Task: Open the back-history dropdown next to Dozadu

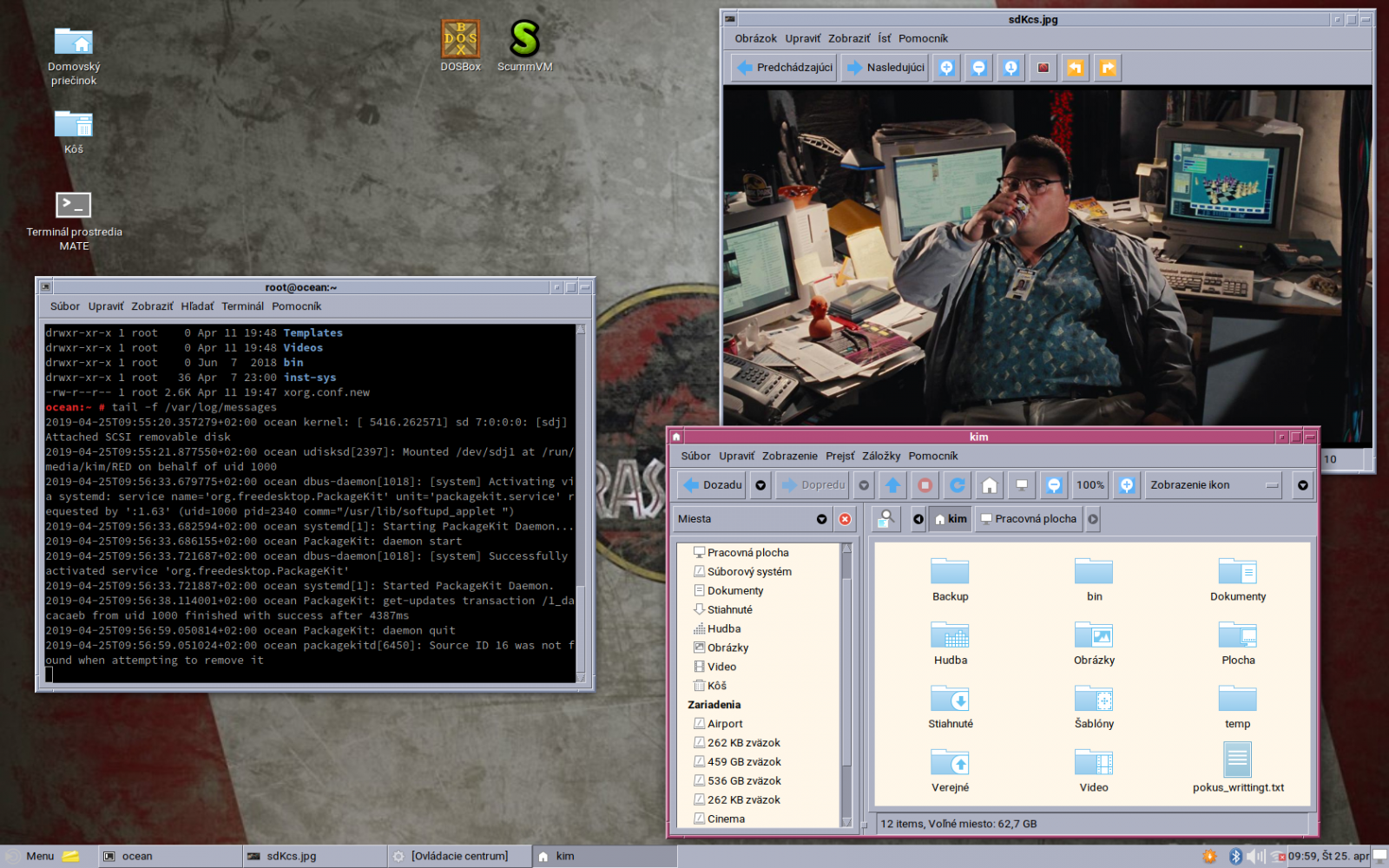Action: click(x=760, y=485)
